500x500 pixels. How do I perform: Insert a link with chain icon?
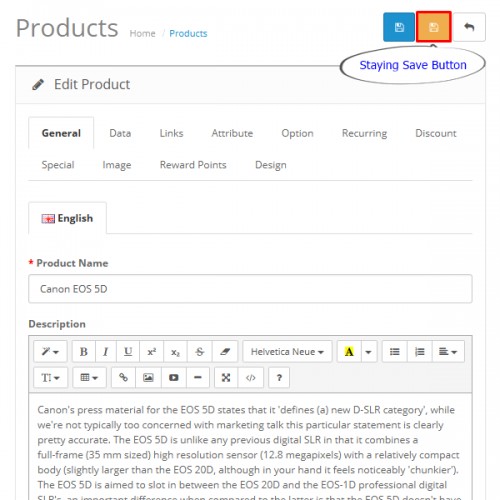pos(123,378)
